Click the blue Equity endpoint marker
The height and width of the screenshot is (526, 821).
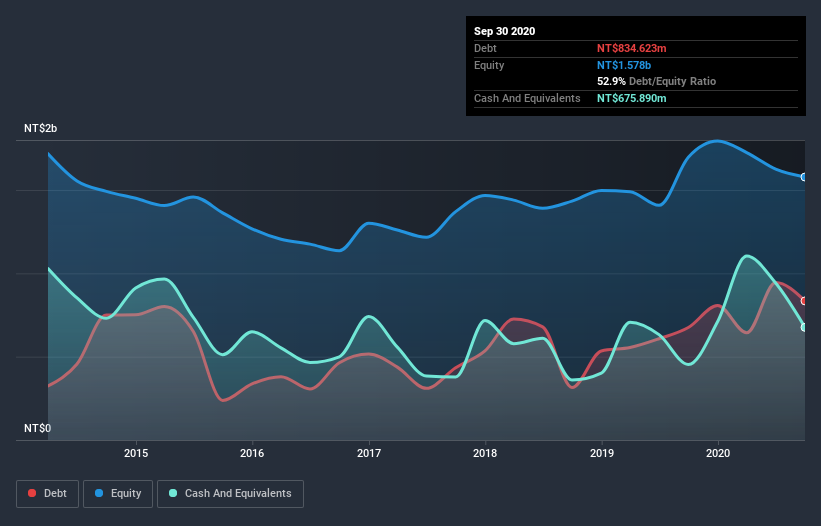pyautogui.click(x=804, y=177)
